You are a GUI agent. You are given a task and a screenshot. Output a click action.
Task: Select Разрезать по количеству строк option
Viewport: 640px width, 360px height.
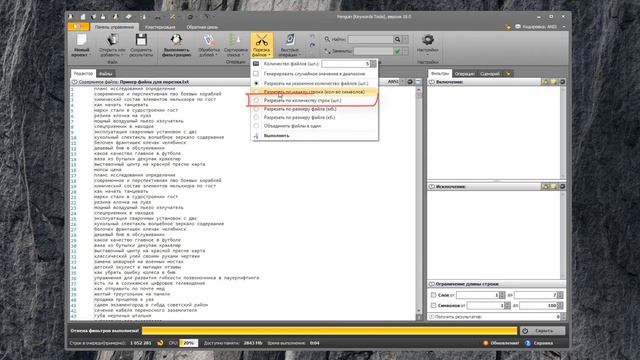click(x=256, y=100)
